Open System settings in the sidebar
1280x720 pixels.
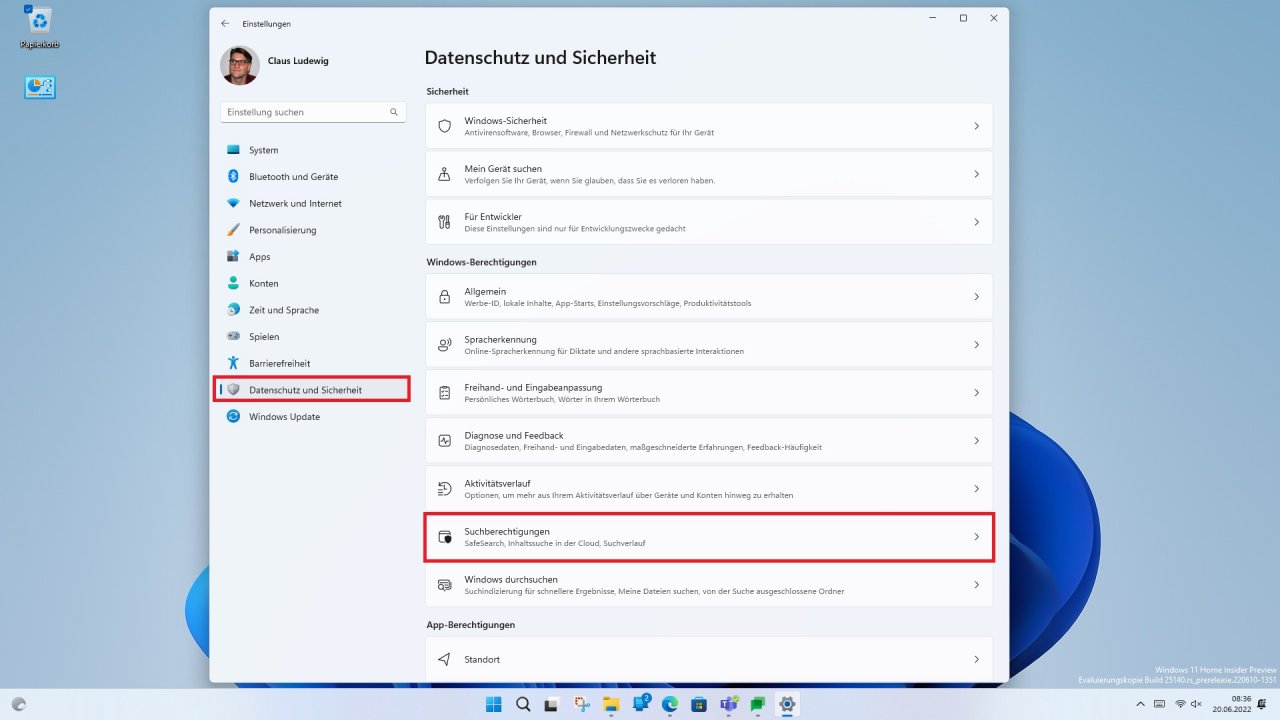[x=312, y=150]
